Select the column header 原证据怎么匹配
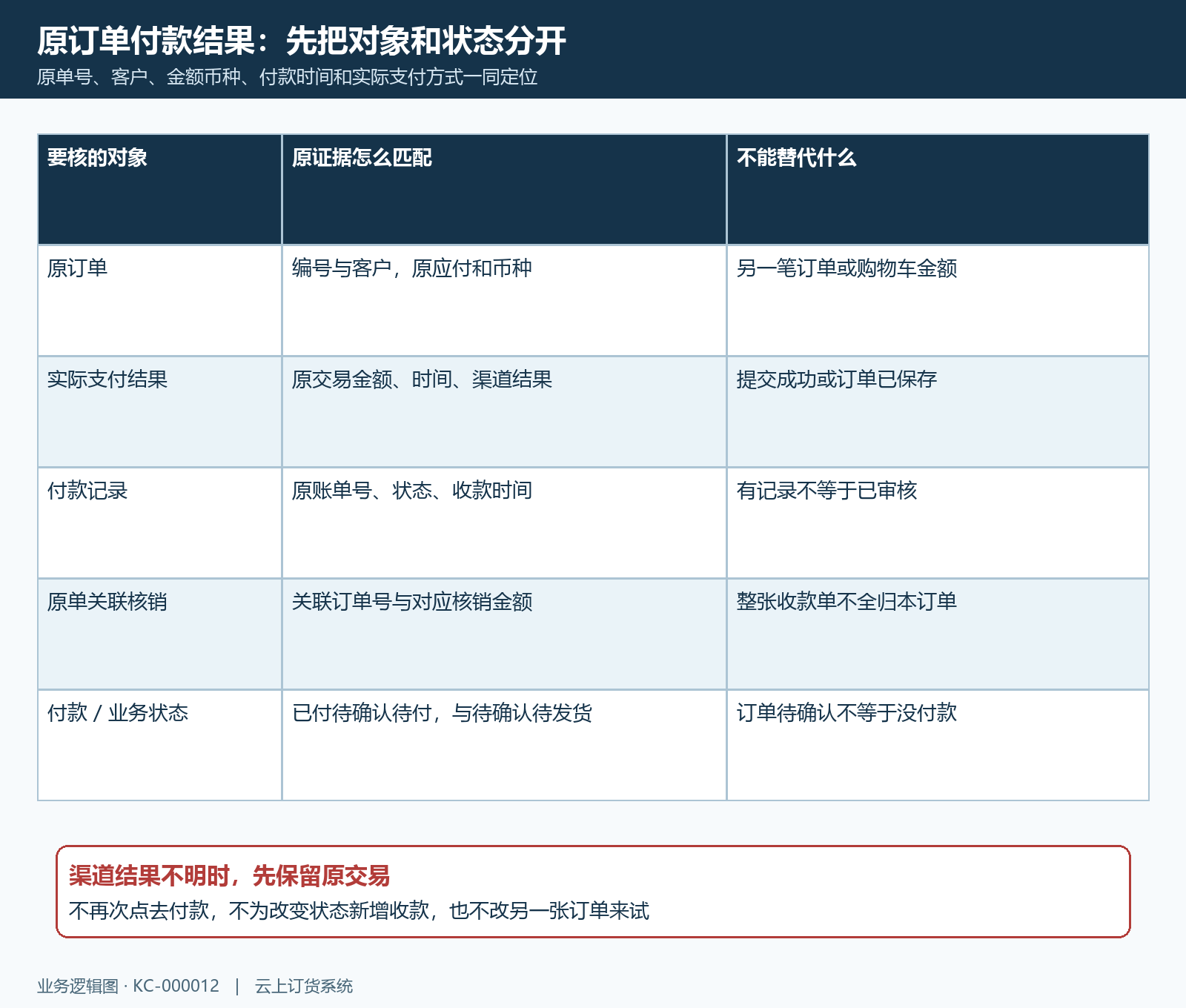 click(504, 189)
